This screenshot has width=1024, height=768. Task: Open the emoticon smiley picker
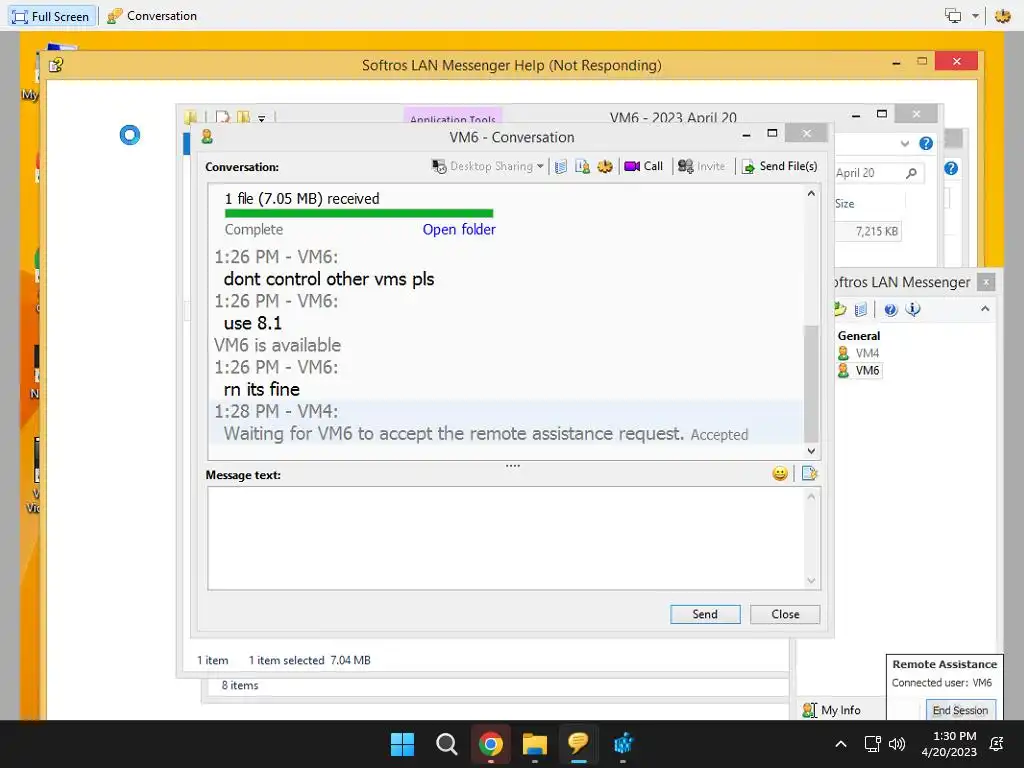pyautogui.click(x=780, y=473)
